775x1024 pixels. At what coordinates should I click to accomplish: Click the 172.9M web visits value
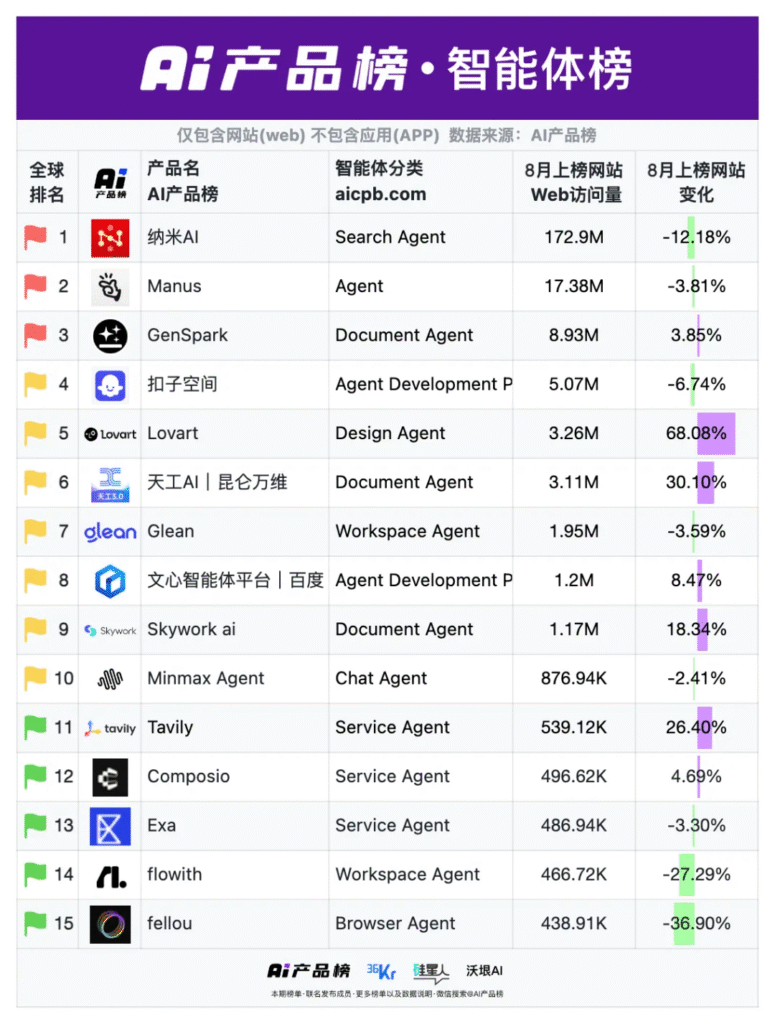pyautogui.click(x=574, y=238)
